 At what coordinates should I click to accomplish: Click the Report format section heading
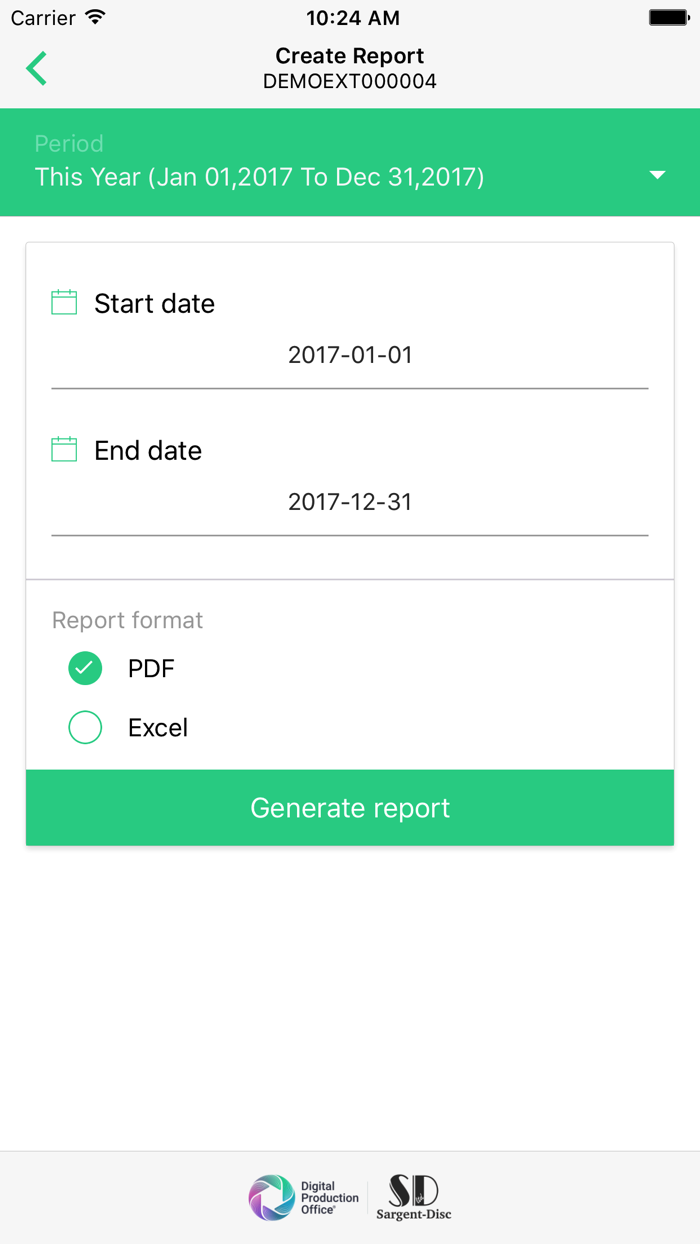coord(127,620)
